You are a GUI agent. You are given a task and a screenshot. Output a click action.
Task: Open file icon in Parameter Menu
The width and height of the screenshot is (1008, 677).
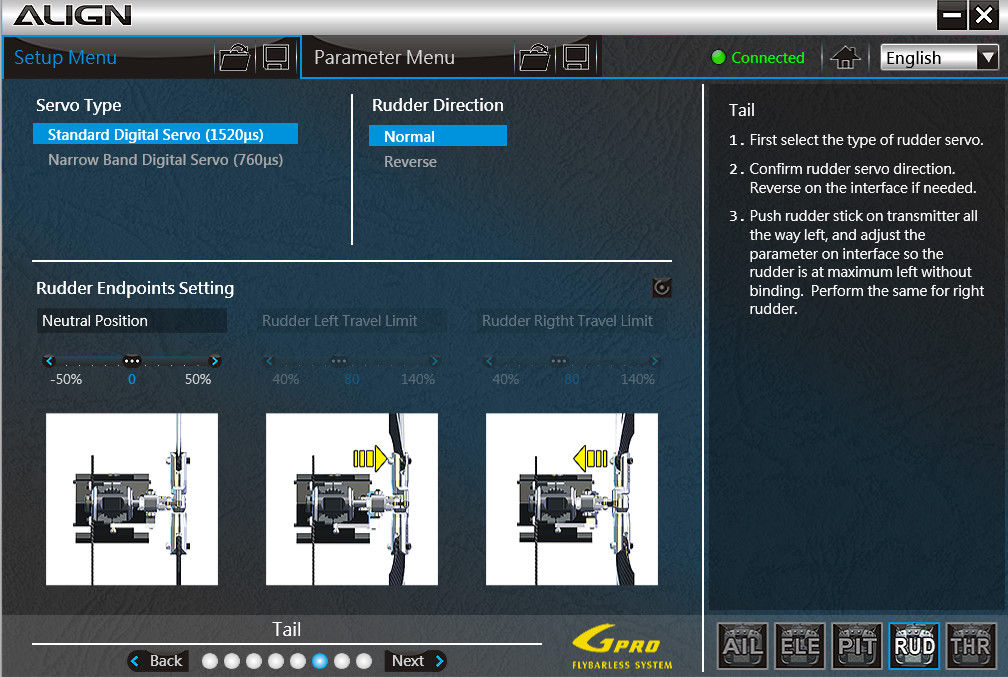click(x=535, y=58)
